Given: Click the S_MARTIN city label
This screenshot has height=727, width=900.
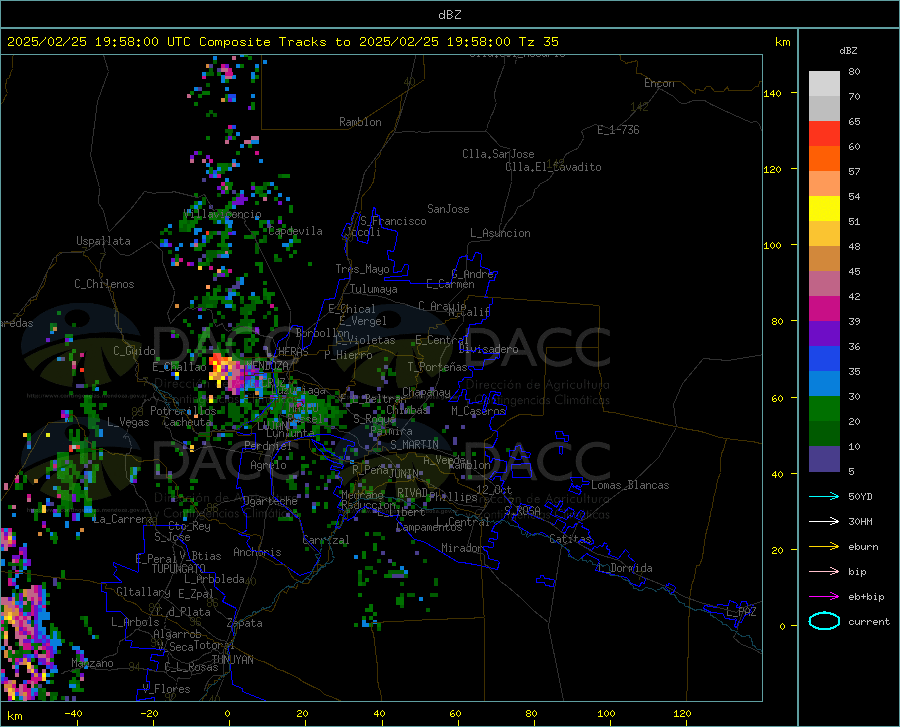Looking at the screenshot, I should coord(414,445).
